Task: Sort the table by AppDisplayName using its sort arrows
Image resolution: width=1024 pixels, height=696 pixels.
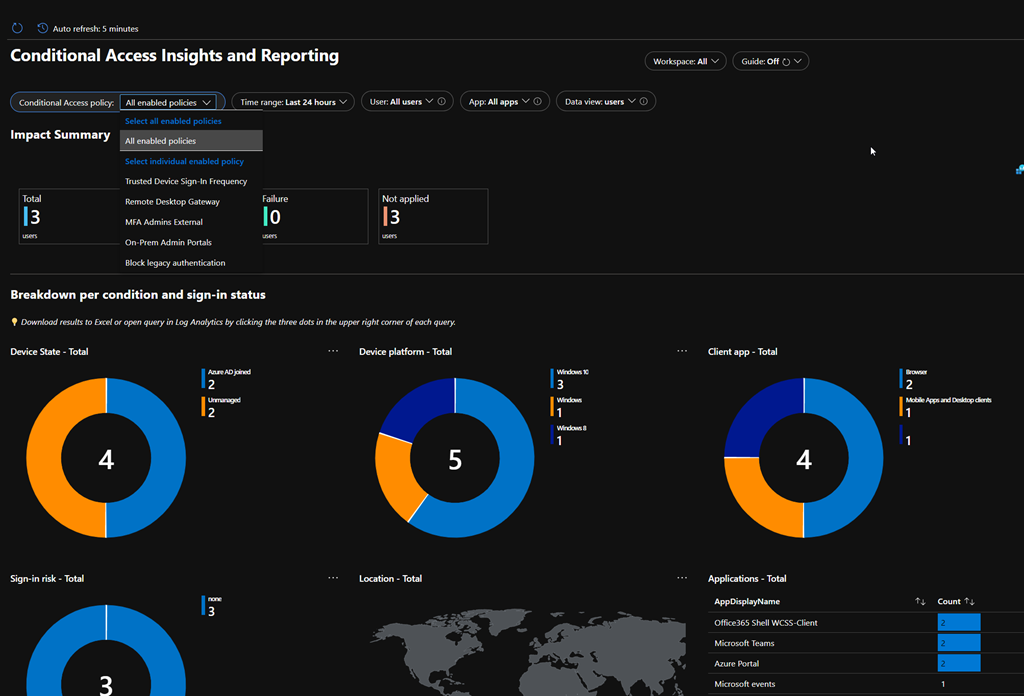Action: click(x=920, y=601)
